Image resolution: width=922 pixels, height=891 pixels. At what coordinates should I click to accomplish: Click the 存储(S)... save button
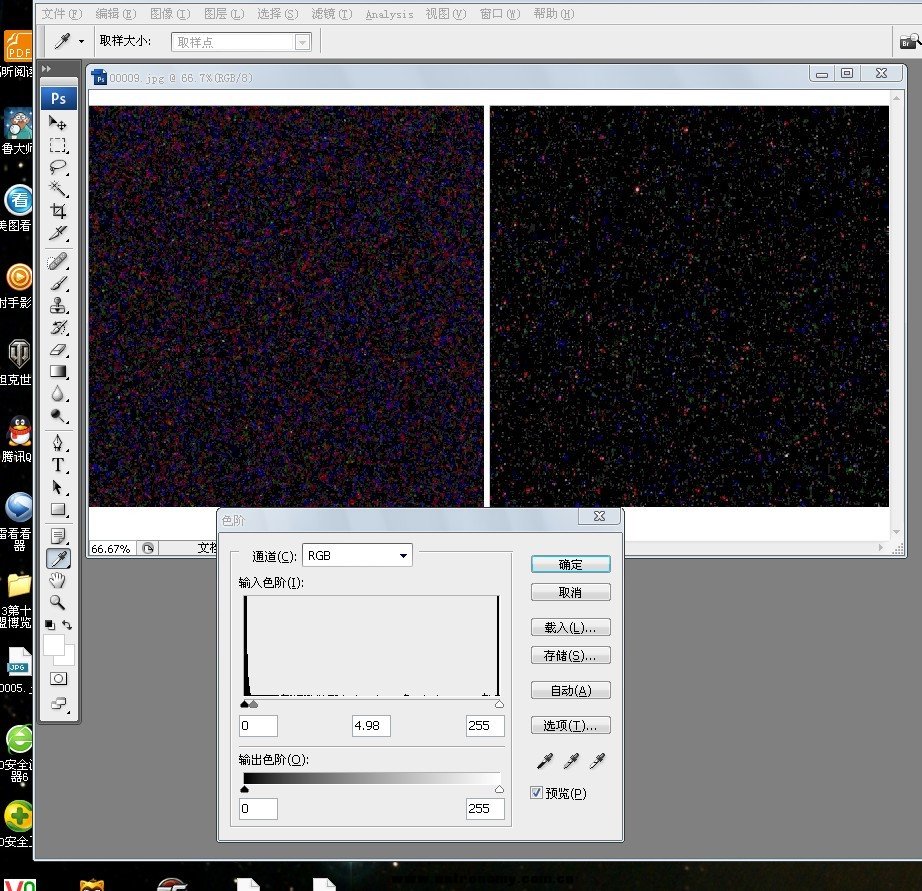570,655
